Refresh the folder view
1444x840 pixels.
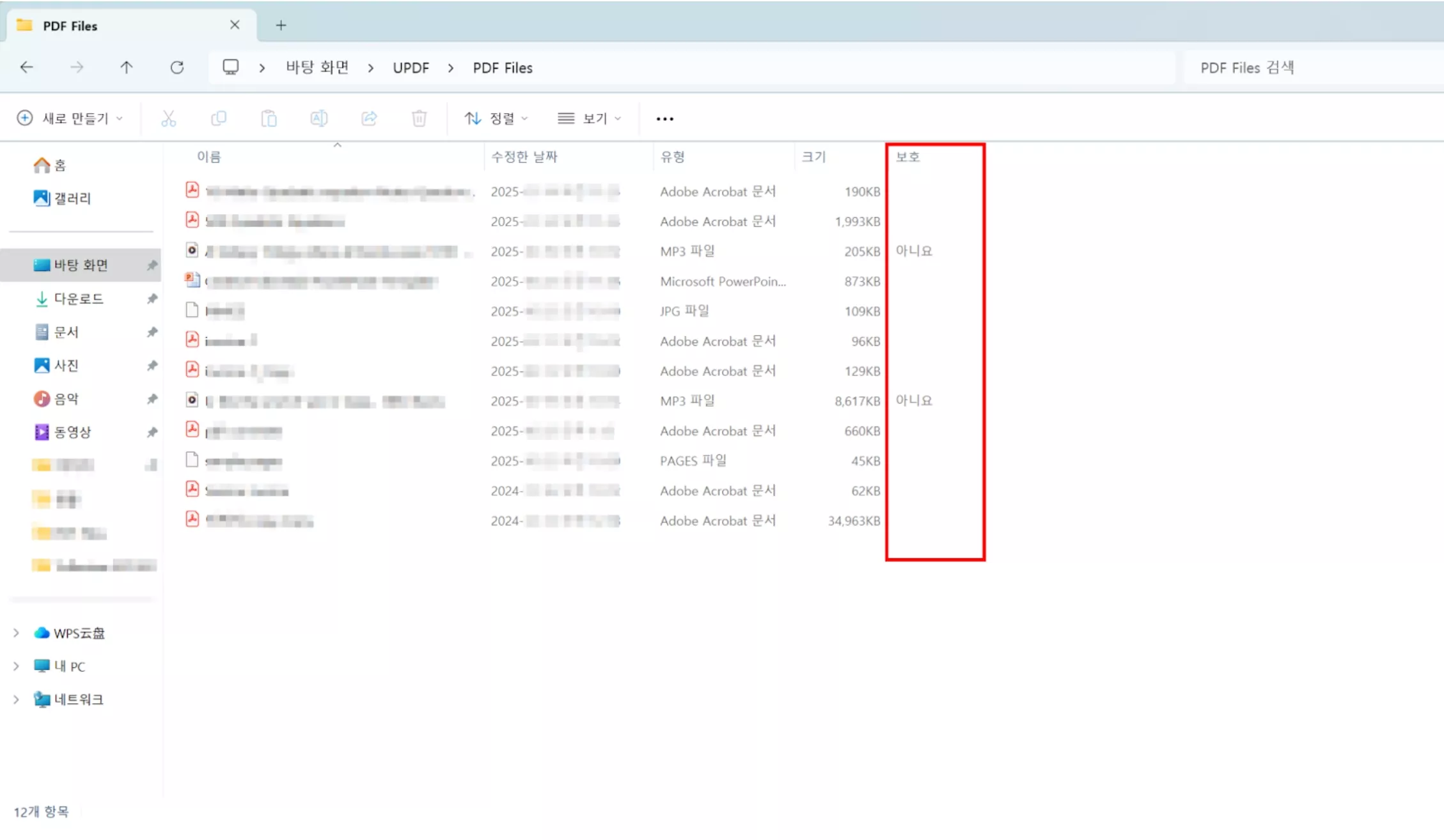[178, 67]
